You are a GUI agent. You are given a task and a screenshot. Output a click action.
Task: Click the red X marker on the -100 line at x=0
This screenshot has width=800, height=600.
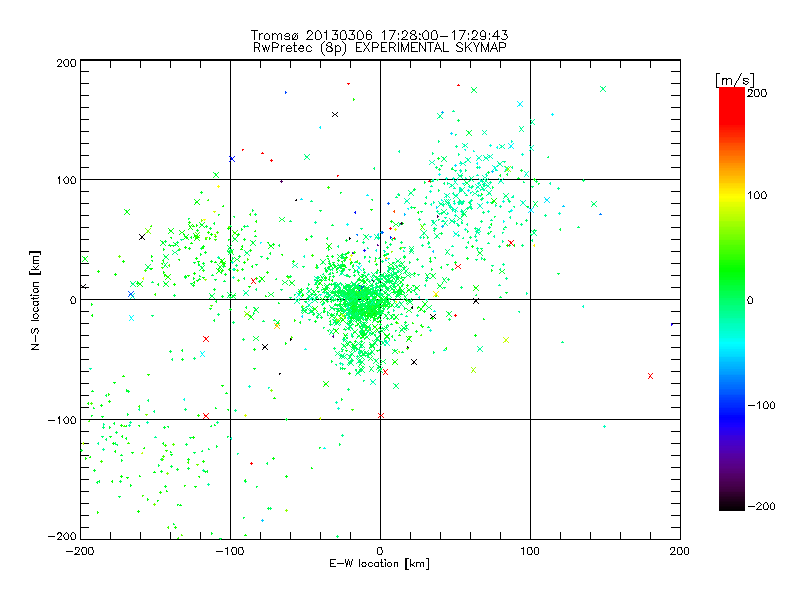coord(381,416)
